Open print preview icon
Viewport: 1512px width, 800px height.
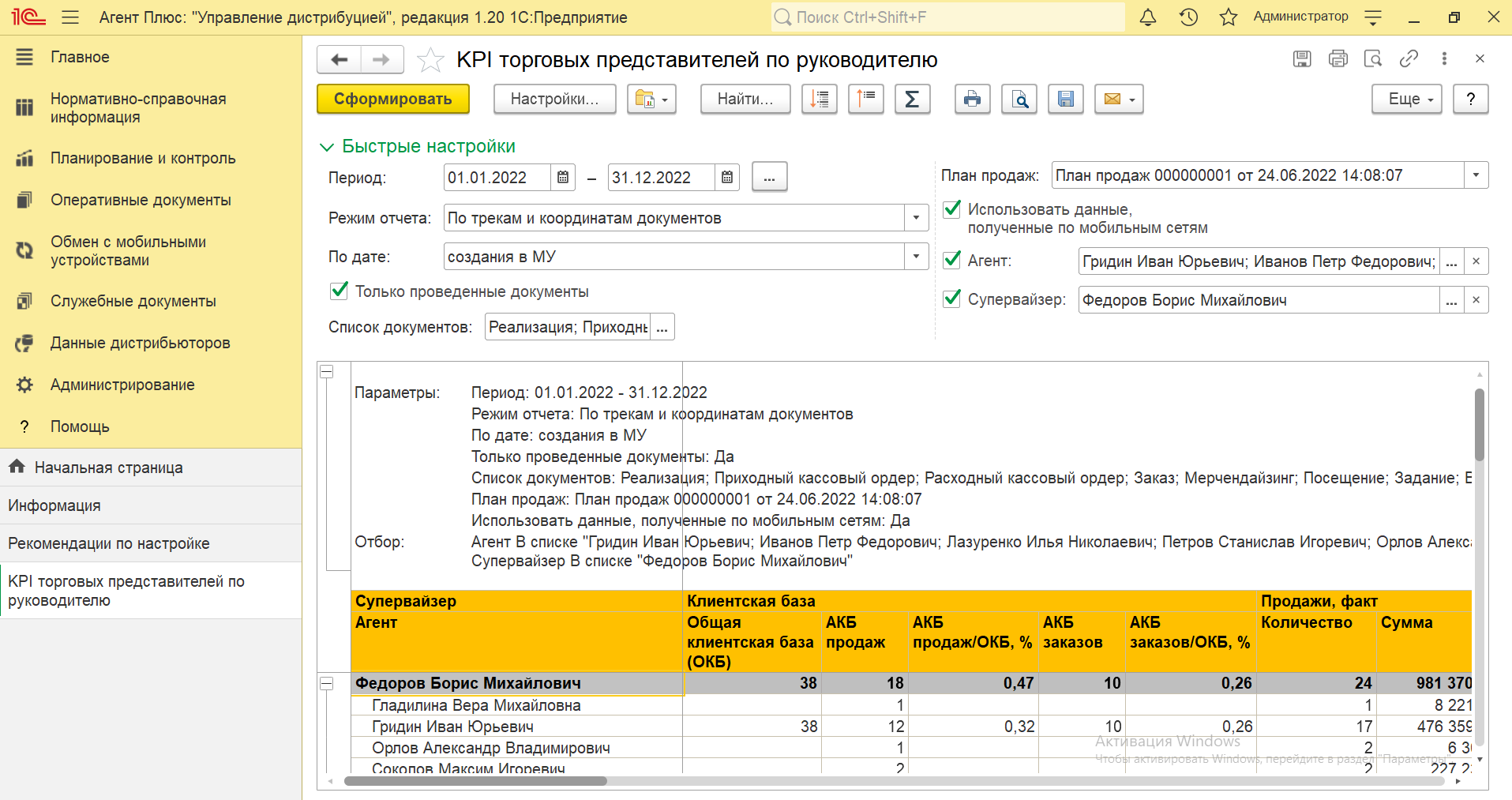tap(1019, 100)
